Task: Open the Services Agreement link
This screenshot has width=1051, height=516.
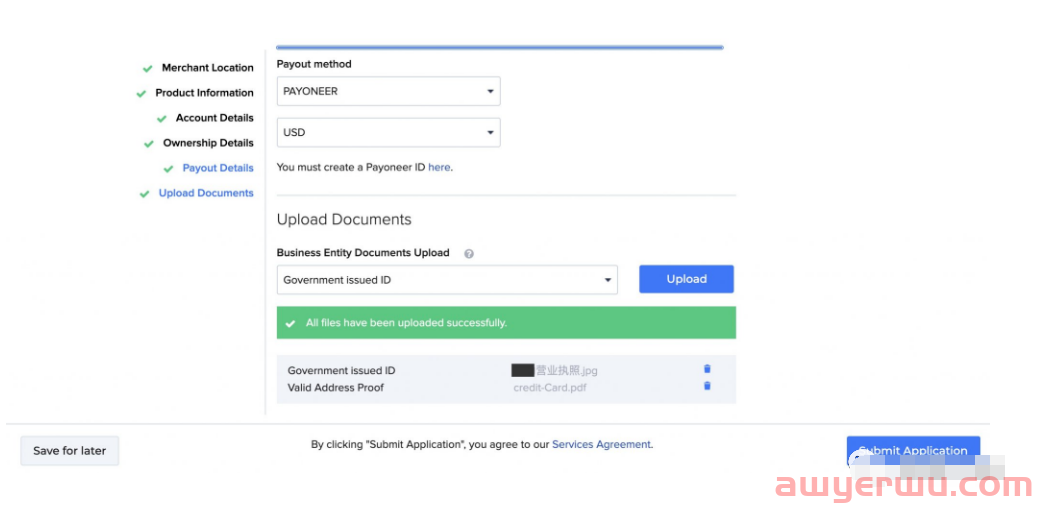Action: [x=601, y=445]
